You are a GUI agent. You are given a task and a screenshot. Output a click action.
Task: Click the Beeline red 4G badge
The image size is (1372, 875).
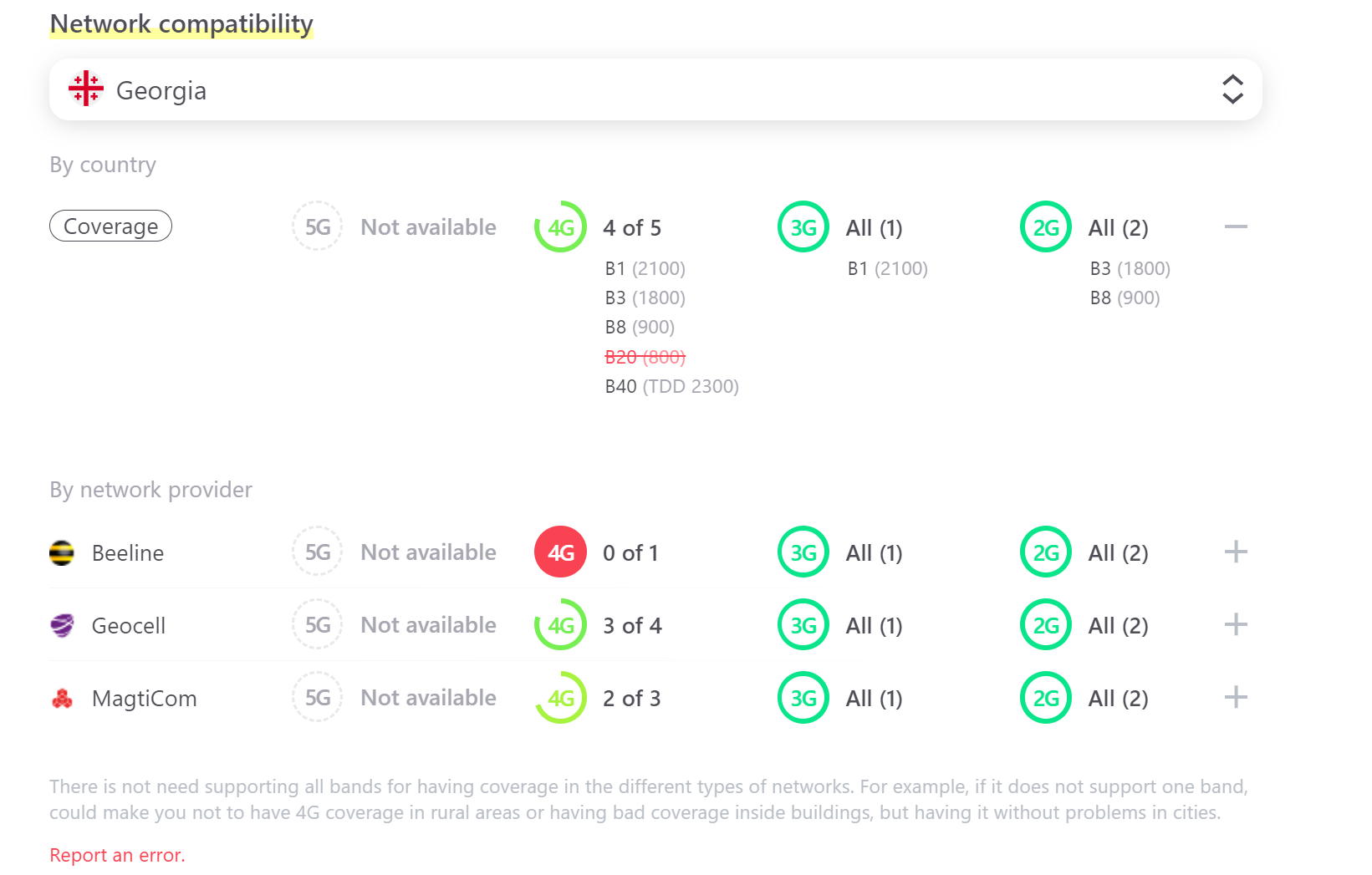pyautogui.click(x=560, y=552)
